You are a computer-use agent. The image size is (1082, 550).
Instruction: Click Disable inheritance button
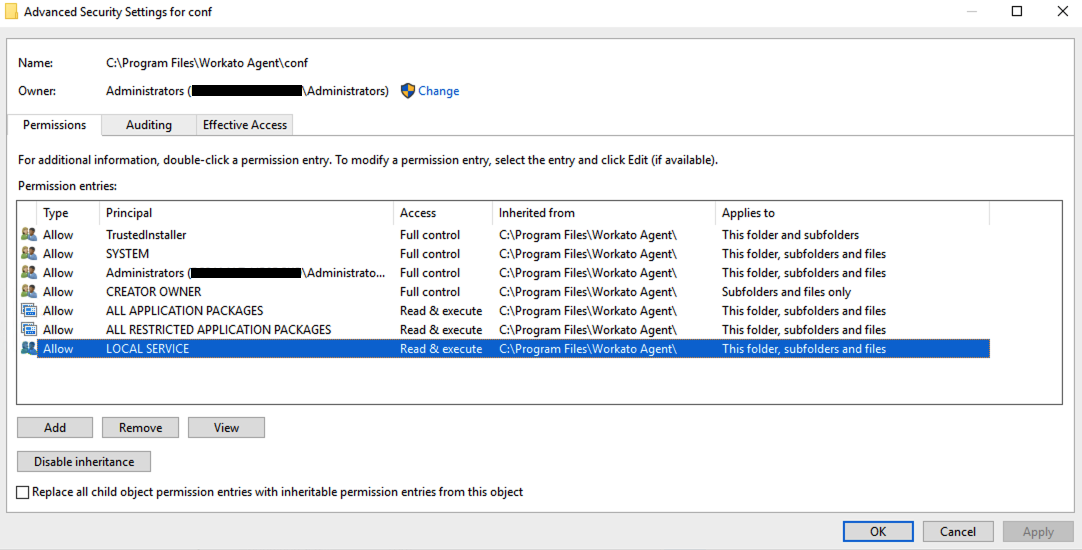click(84, 462)
